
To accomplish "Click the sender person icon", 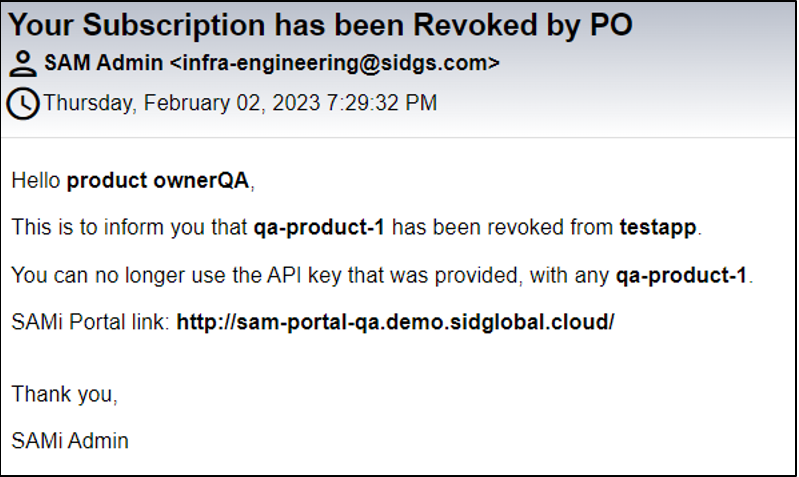I will [23, 64].
